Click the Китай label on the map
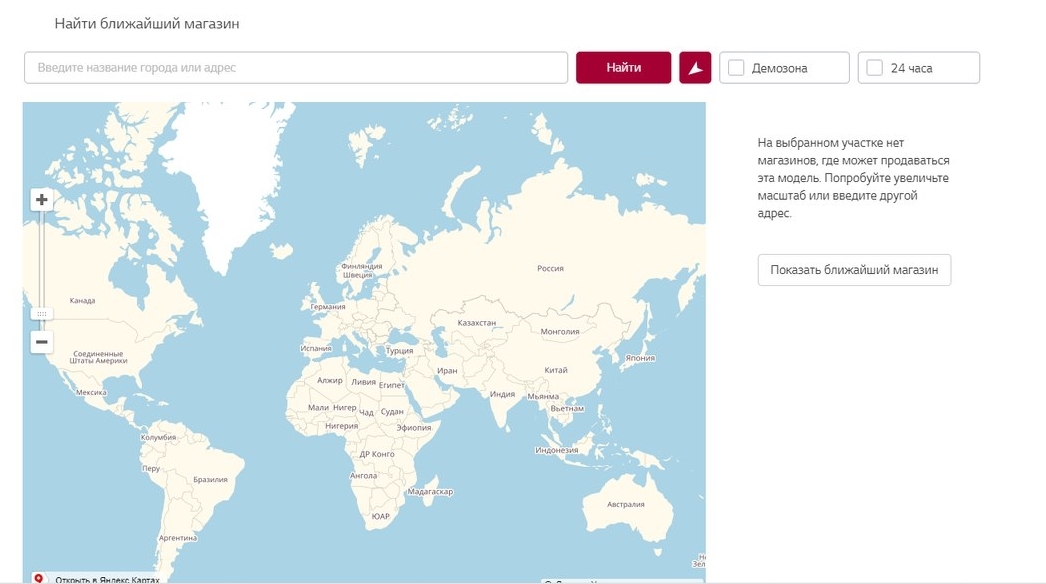This screenshot has width=1046, height=584. coord(556,370)
